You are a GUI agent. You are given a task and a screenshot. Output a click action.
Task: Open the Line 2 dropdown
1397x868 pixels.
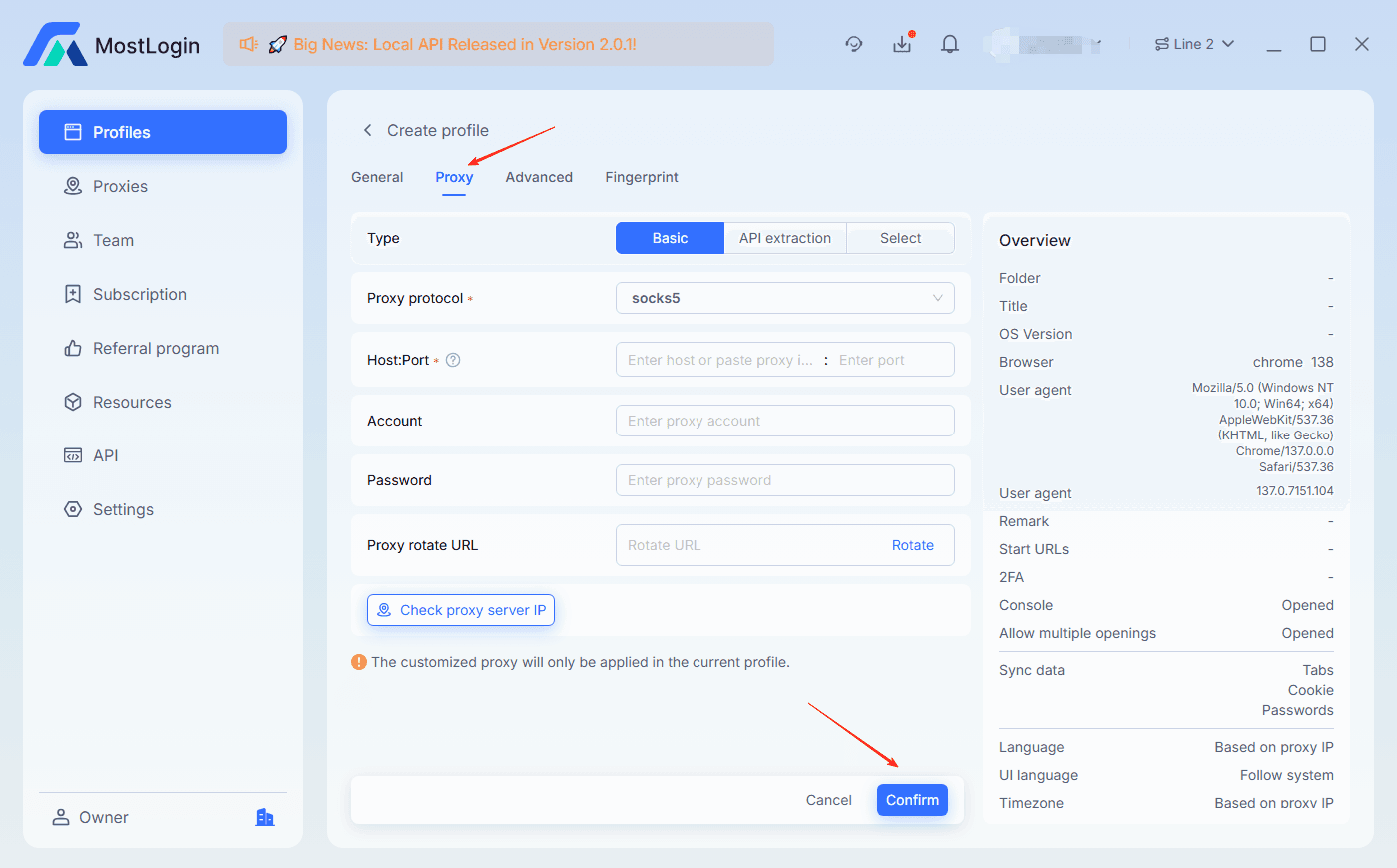coord(1194,44)
